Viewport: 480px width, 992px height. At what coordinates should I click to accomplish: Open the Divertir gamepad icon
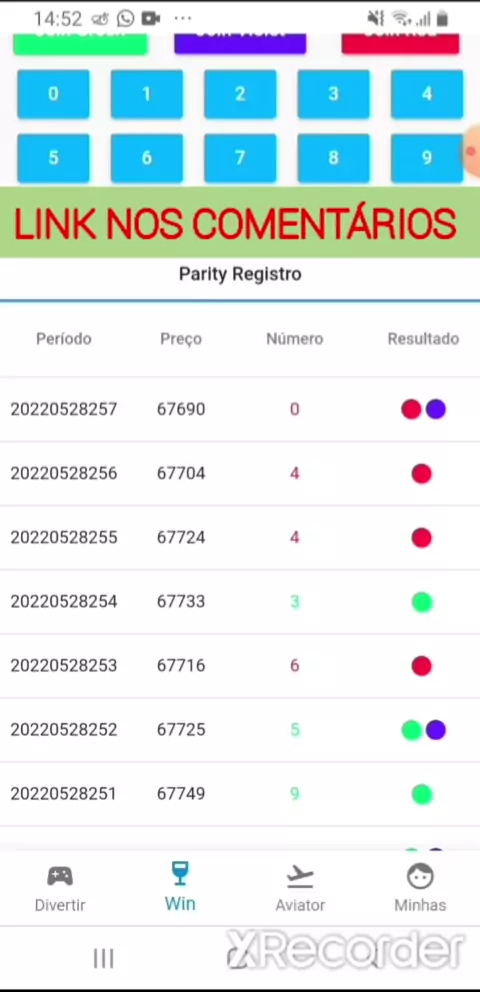pyautogui.click(x=60, y=876)
